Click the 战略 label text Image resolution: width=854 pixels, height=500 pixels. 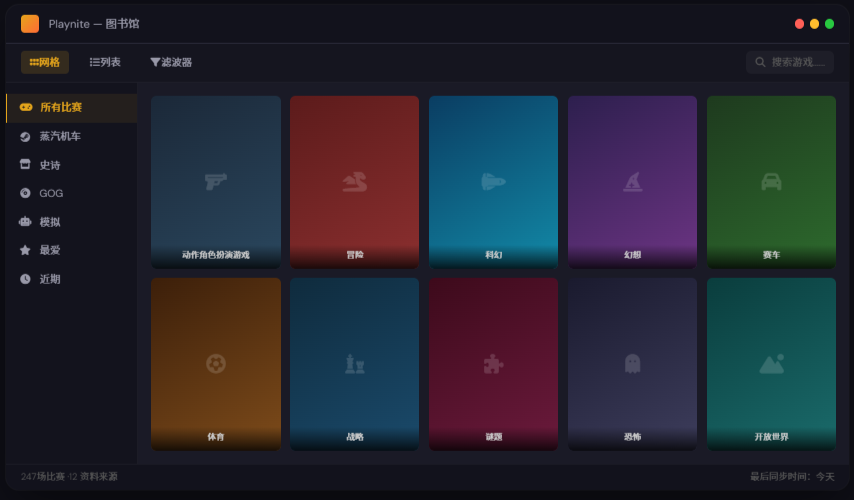click(355, 436)
